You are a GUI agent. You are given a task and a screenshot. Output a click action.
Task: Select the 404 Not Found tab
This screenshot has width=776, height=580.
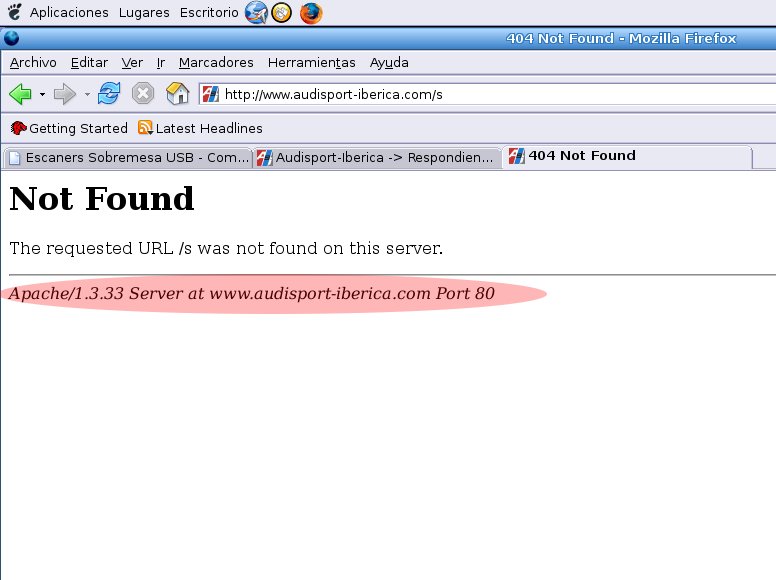(627, 156)
